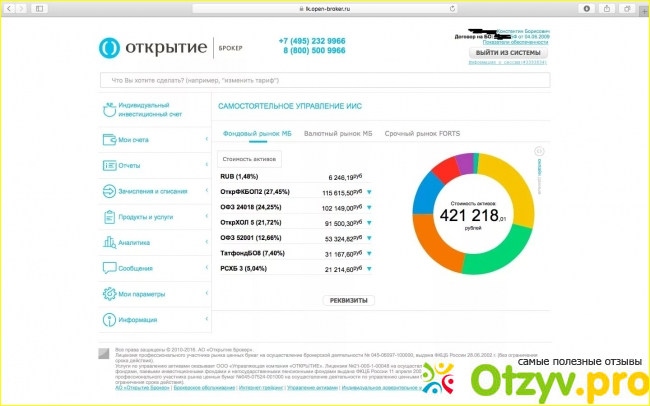Image resolution: width=650 pixels, height=406 pixels.
Task: Open the Срочный рынок FORTS tab
Action: [421, 133]
